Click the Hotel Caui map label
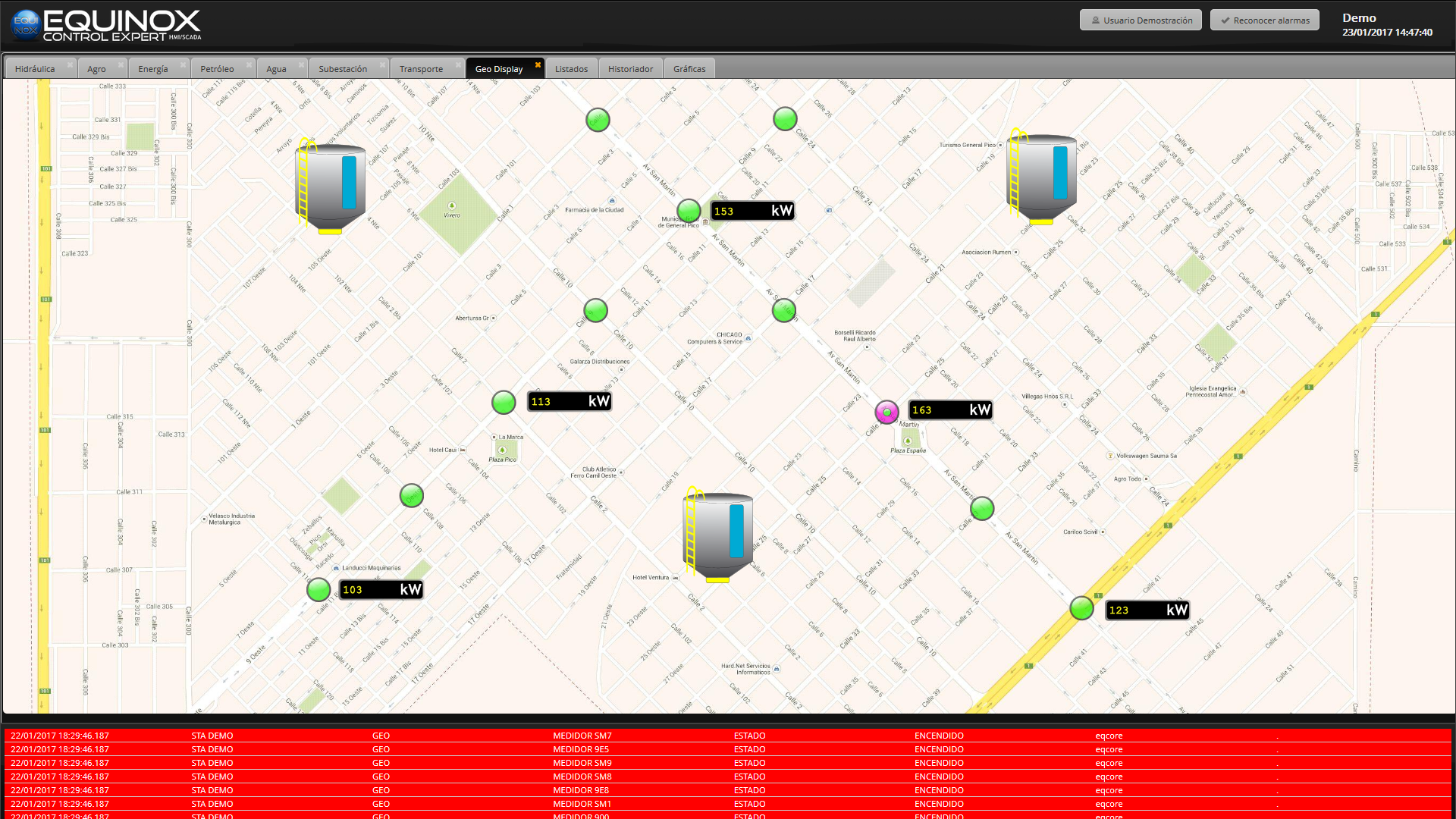This screenshot has width=1456, height=819. (x=443, y=450)
